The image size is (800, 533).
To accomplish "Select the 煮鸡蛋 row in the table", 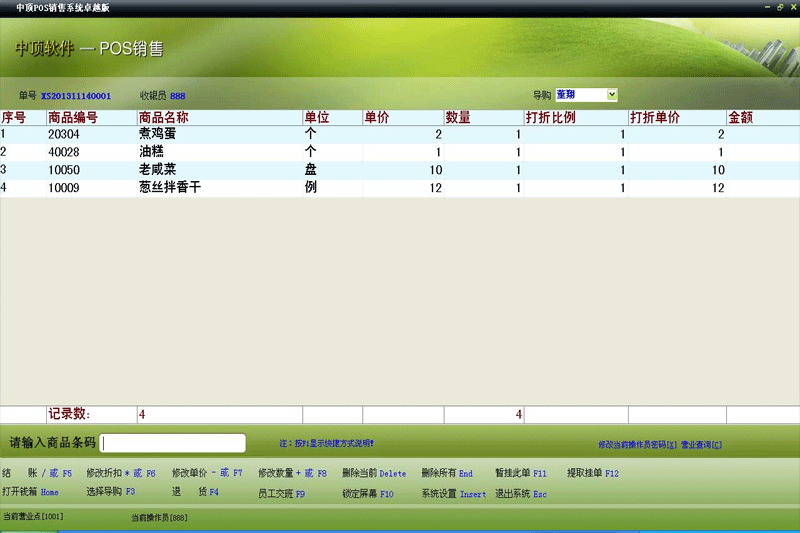I will (x=400, y=134).
